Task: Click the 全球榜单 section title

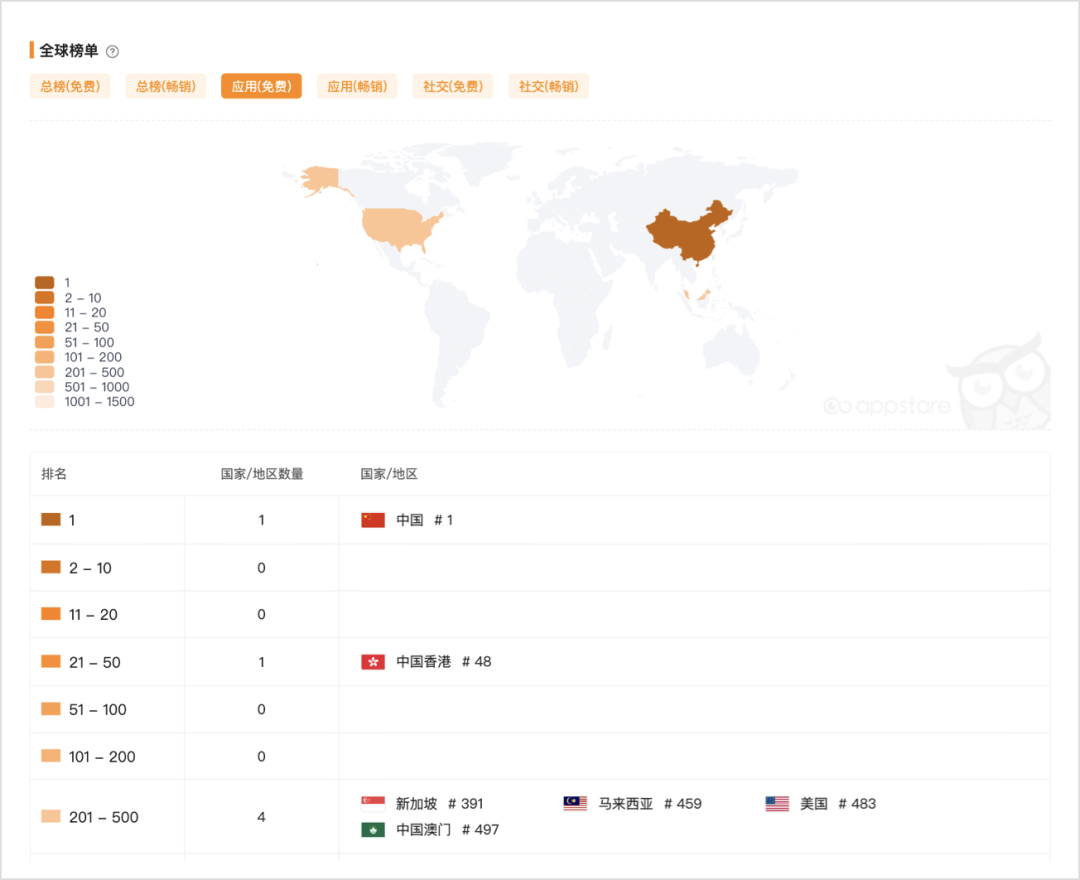Action: 69,50
